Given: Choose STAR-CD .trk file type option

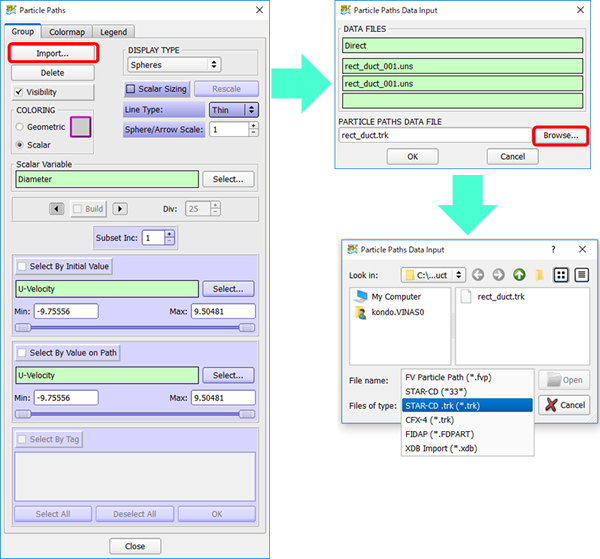Looking at the screenshot, I should [465, 405].
